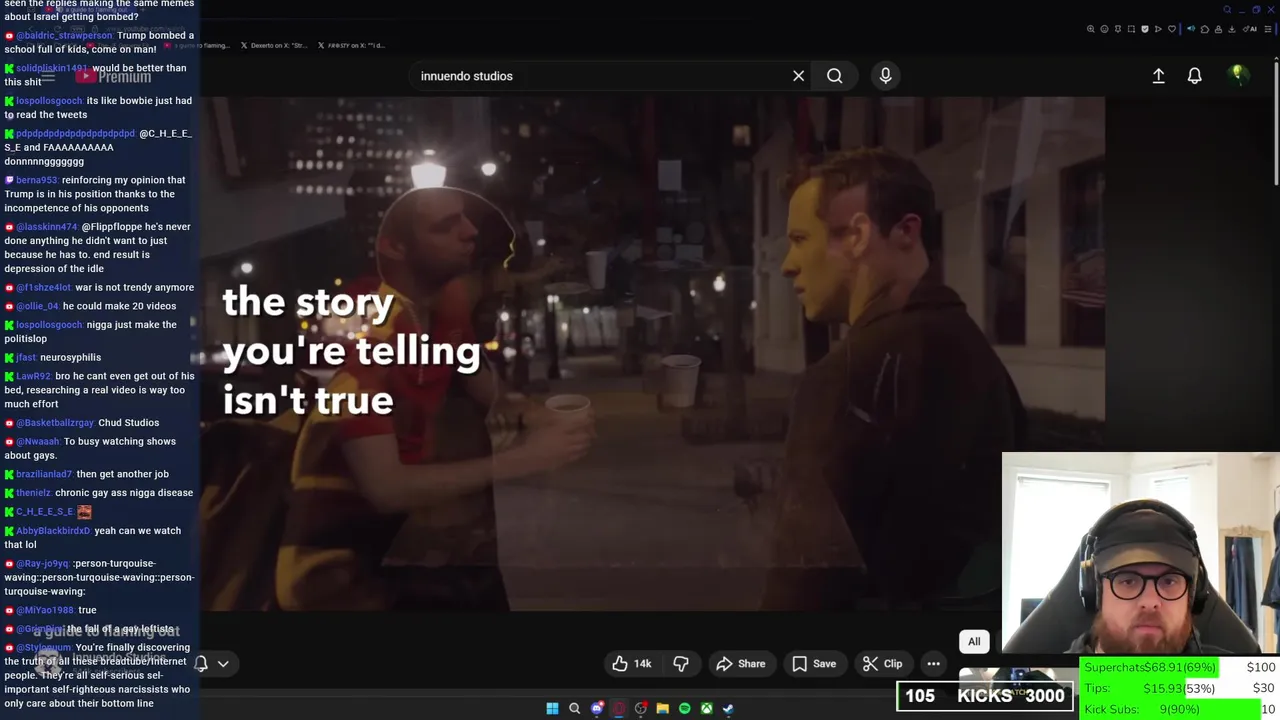This screenshot has height=720, width=1280.
Task: Open File Explorer from the taskbar
Action: coord(662,708)
